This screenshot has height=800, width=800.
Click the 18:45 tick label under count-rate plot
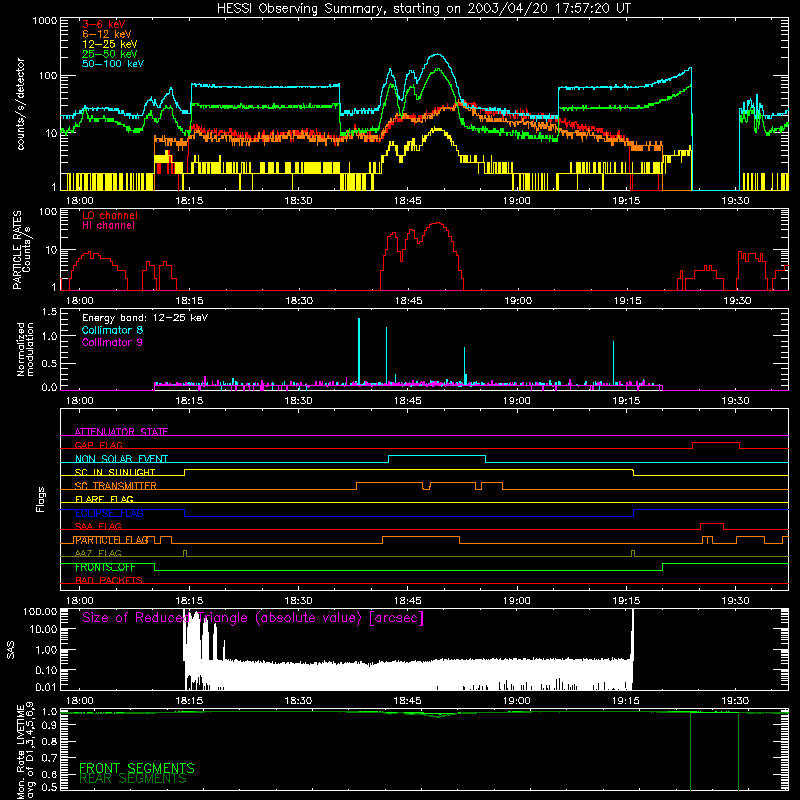[408, 201]
